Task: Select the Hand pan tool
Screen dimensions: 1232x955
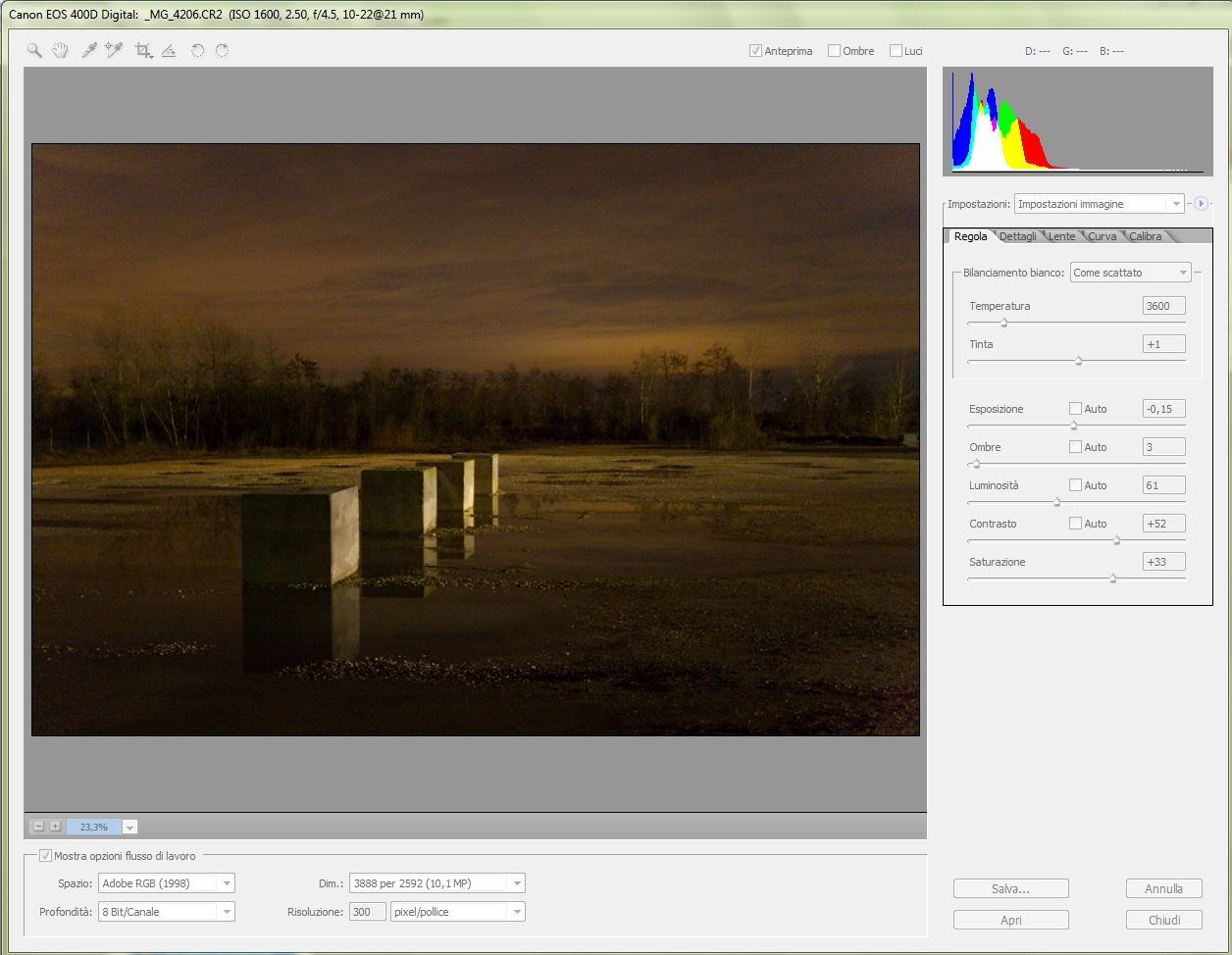Action: click(x=60, y=51)
